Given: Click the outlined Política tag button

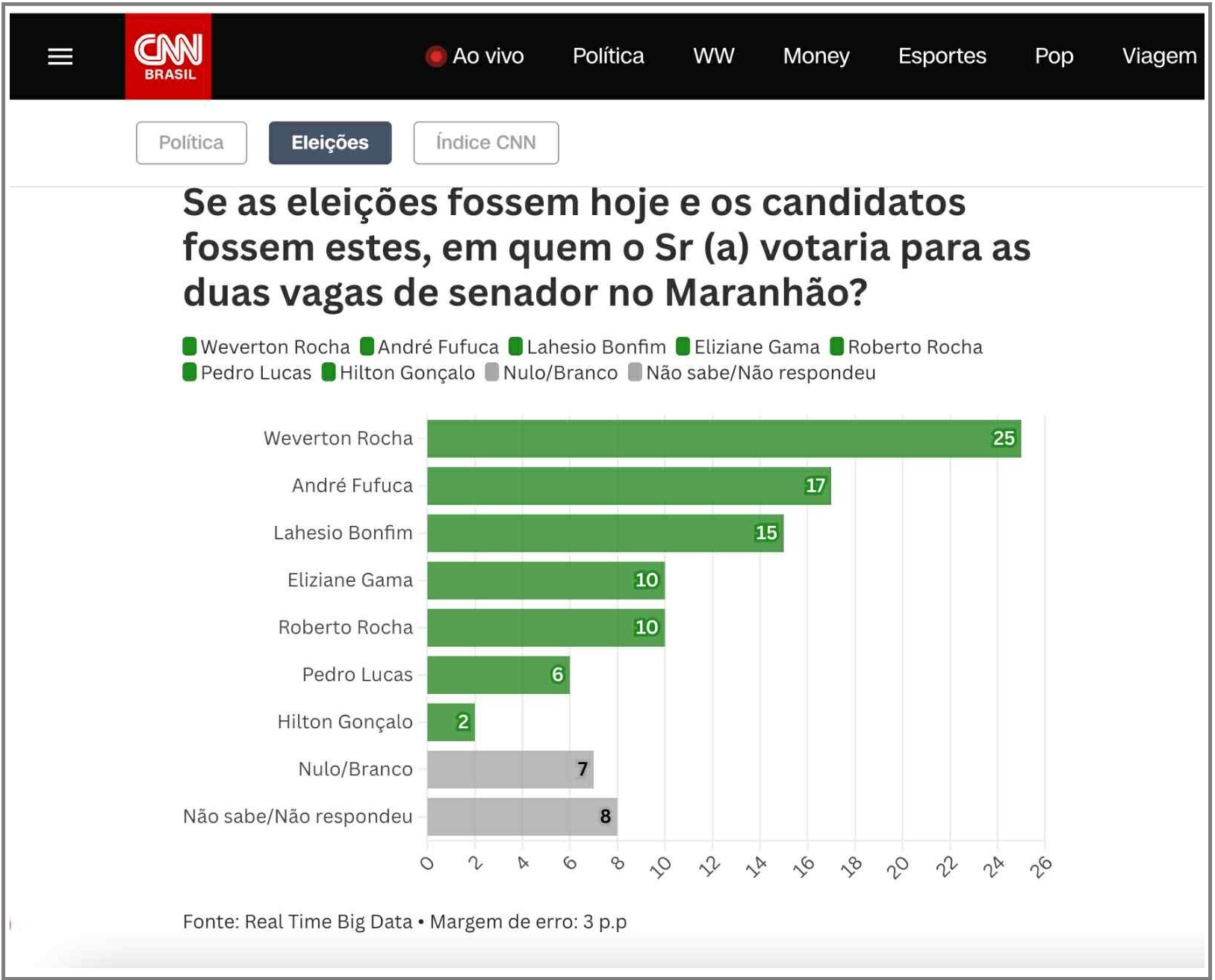Looking at the screenshot, I should (191, 143).
